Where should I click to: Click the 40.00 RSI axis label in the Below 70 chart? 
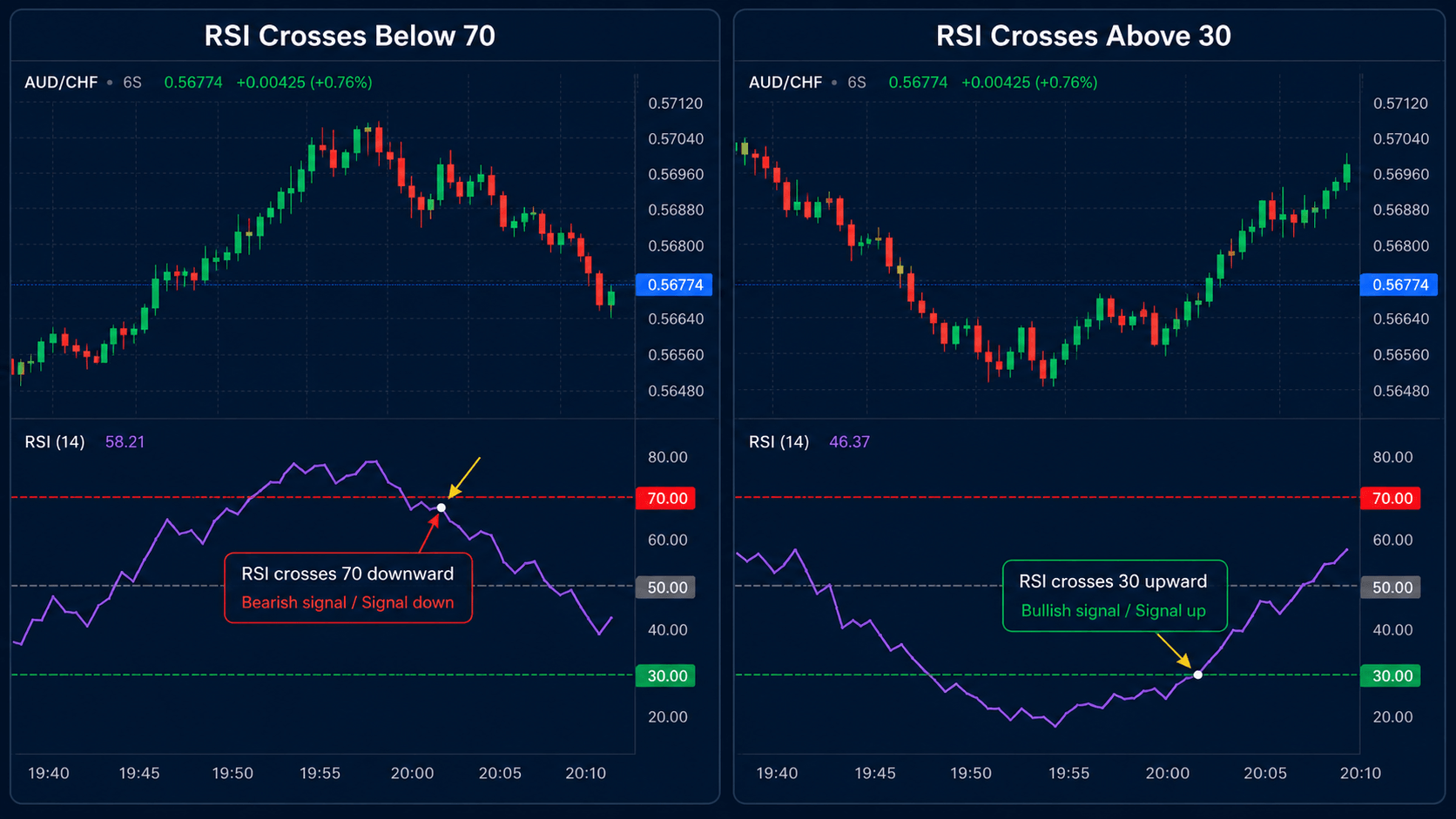(668, 630)
